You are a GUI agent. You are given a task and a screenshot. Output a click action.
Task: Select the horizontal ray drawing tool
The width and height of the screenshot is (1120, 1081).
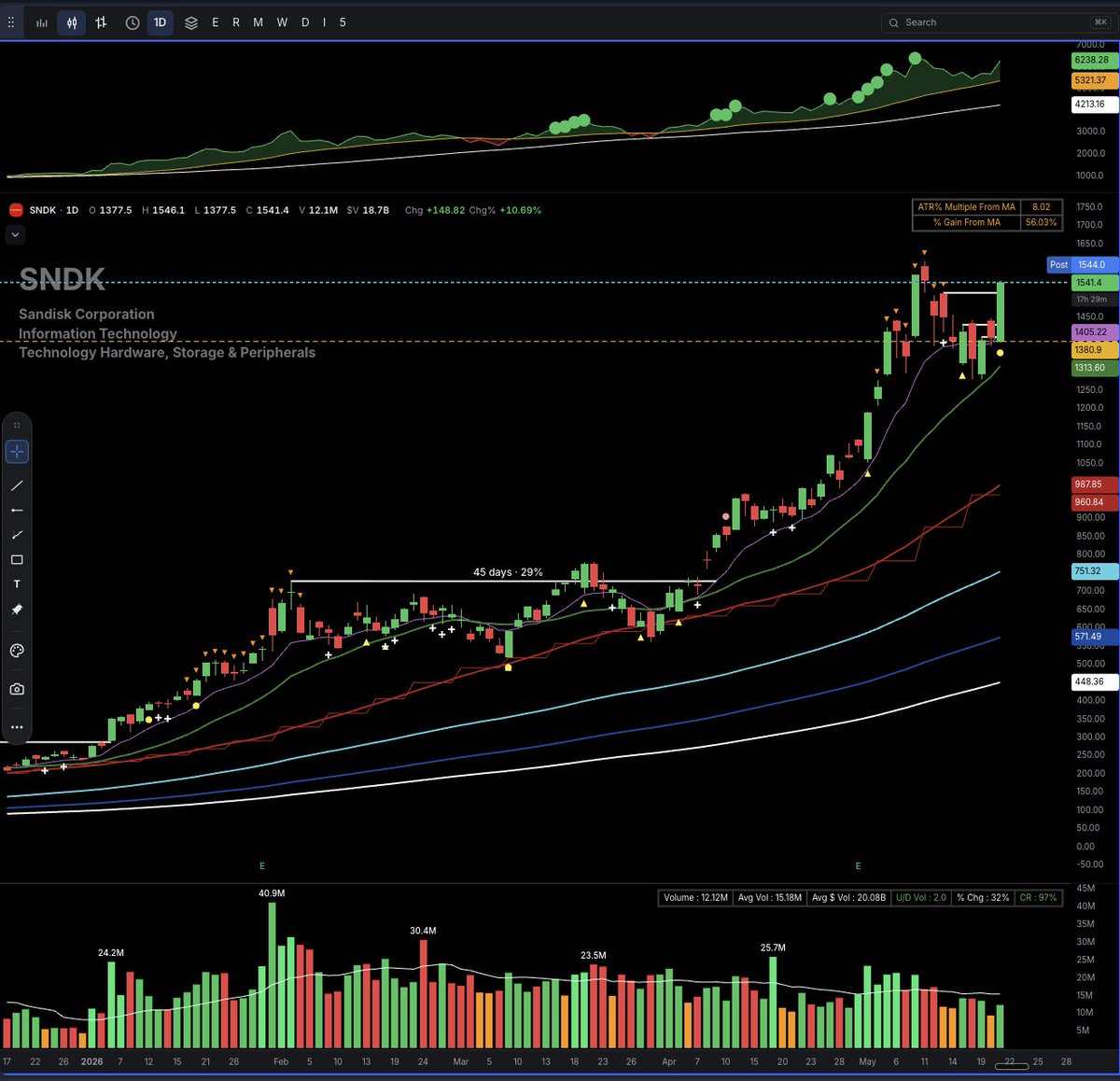click(x=17, y=511)
